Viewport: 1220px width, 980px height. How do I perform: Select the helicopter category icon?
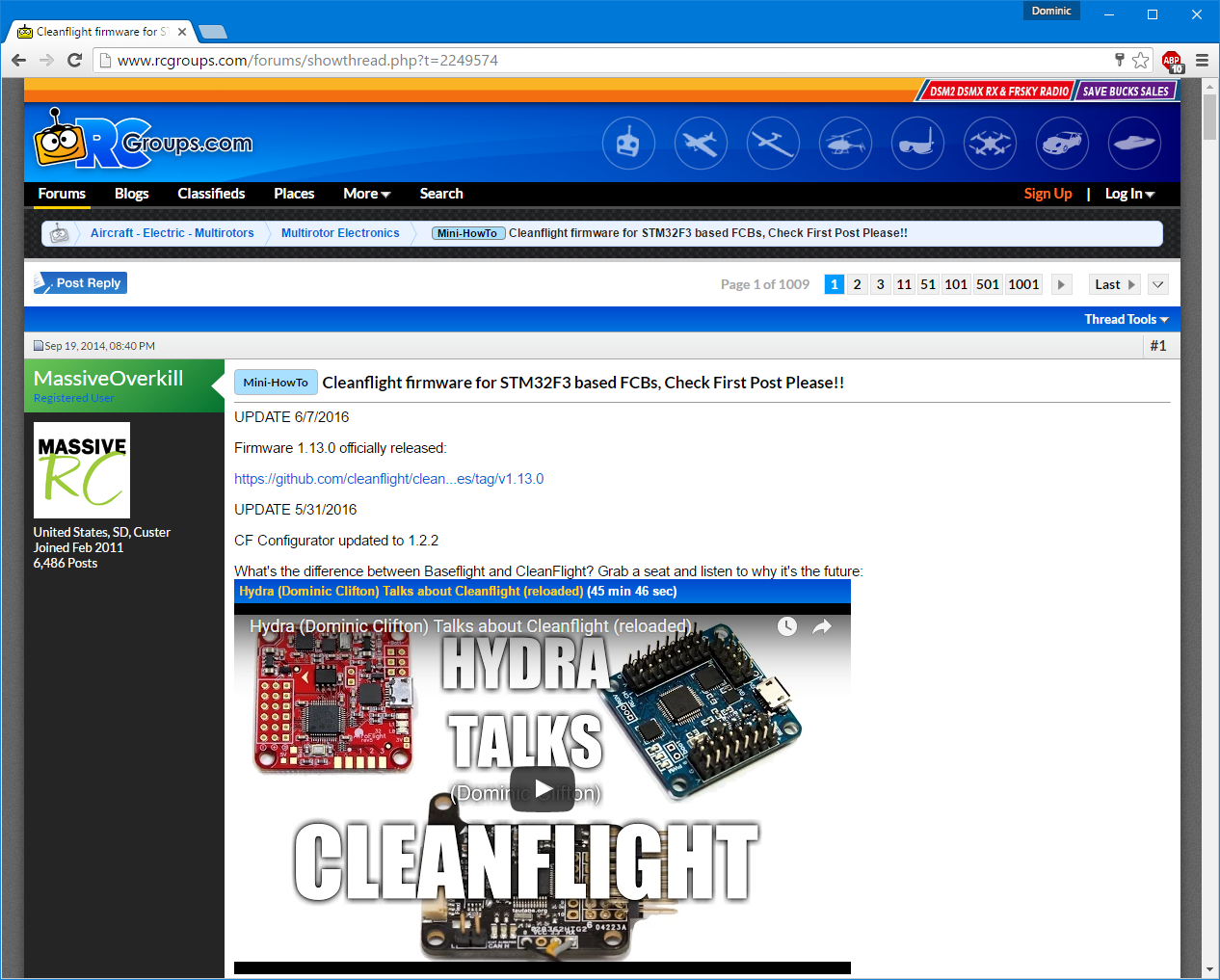(845, 144)
